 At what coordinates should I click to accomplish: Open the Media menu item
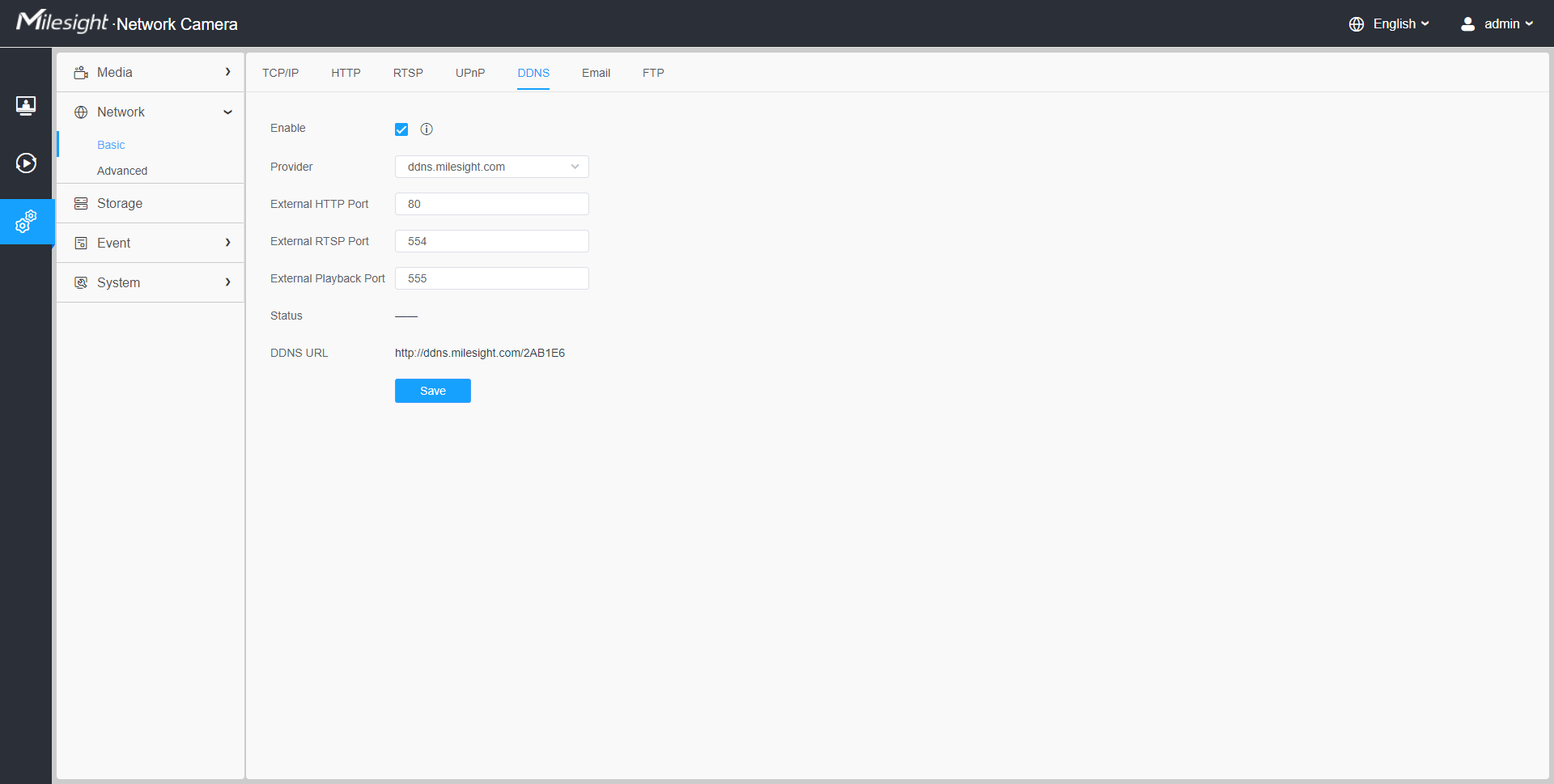point(151,73)
